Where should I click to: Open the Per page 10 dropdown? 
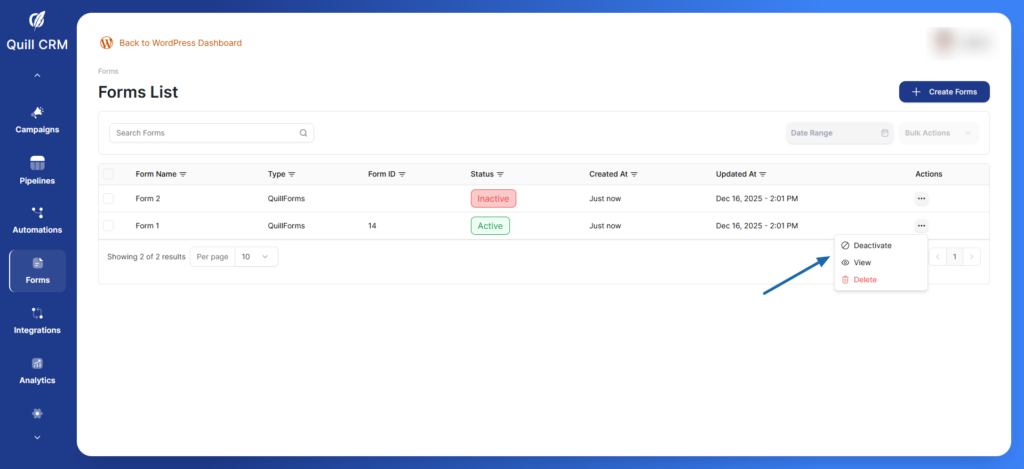(x=256, y=257)
